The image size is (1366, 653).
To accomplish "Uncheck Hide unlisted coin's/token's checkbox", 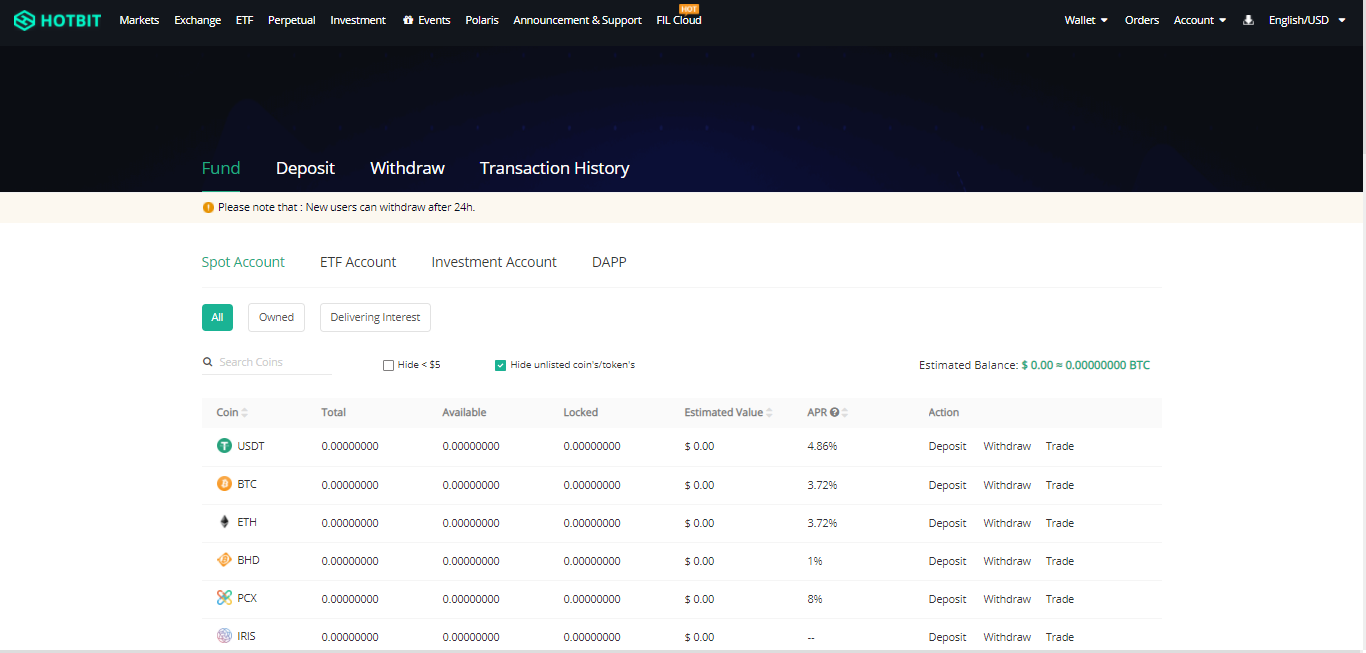I will pyautogui.click(x=500, y=365).
